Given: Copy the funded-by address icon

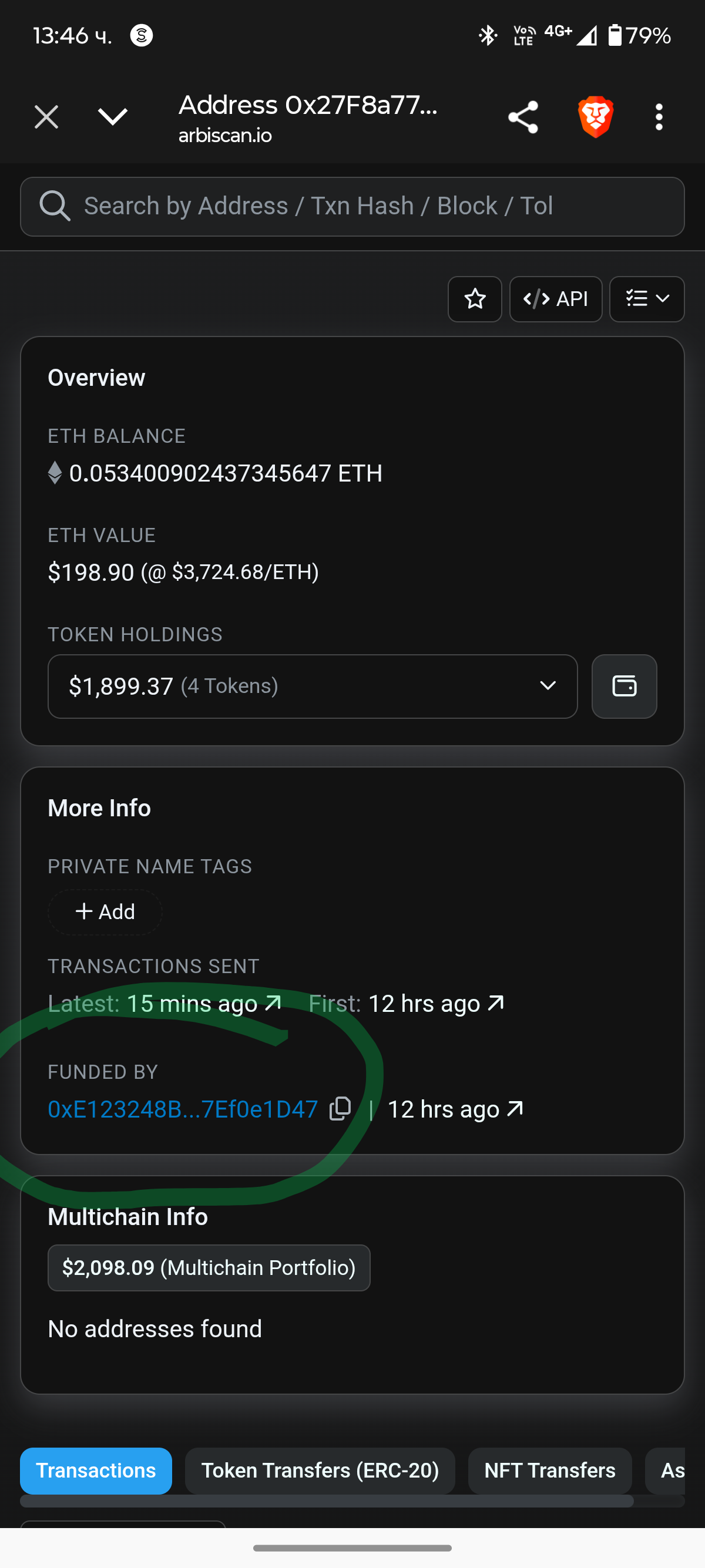Looking at the screenshot, I should [x=340, y=1108].
